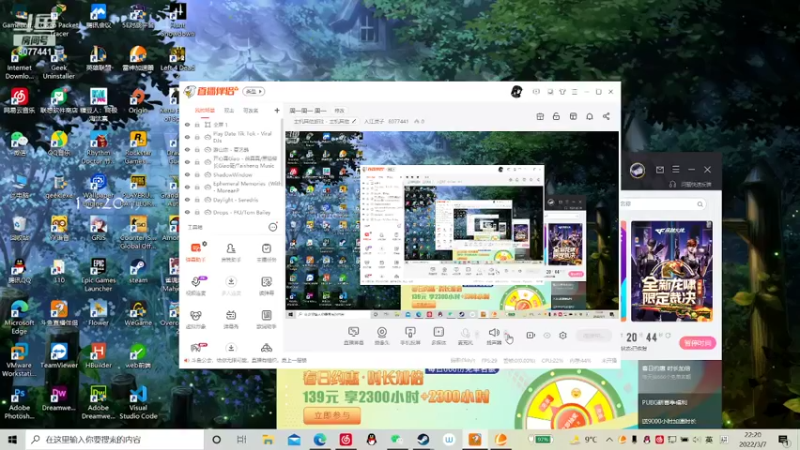
Task: Expand the speaker volume dropdown arrow
Action: point(506,334)
